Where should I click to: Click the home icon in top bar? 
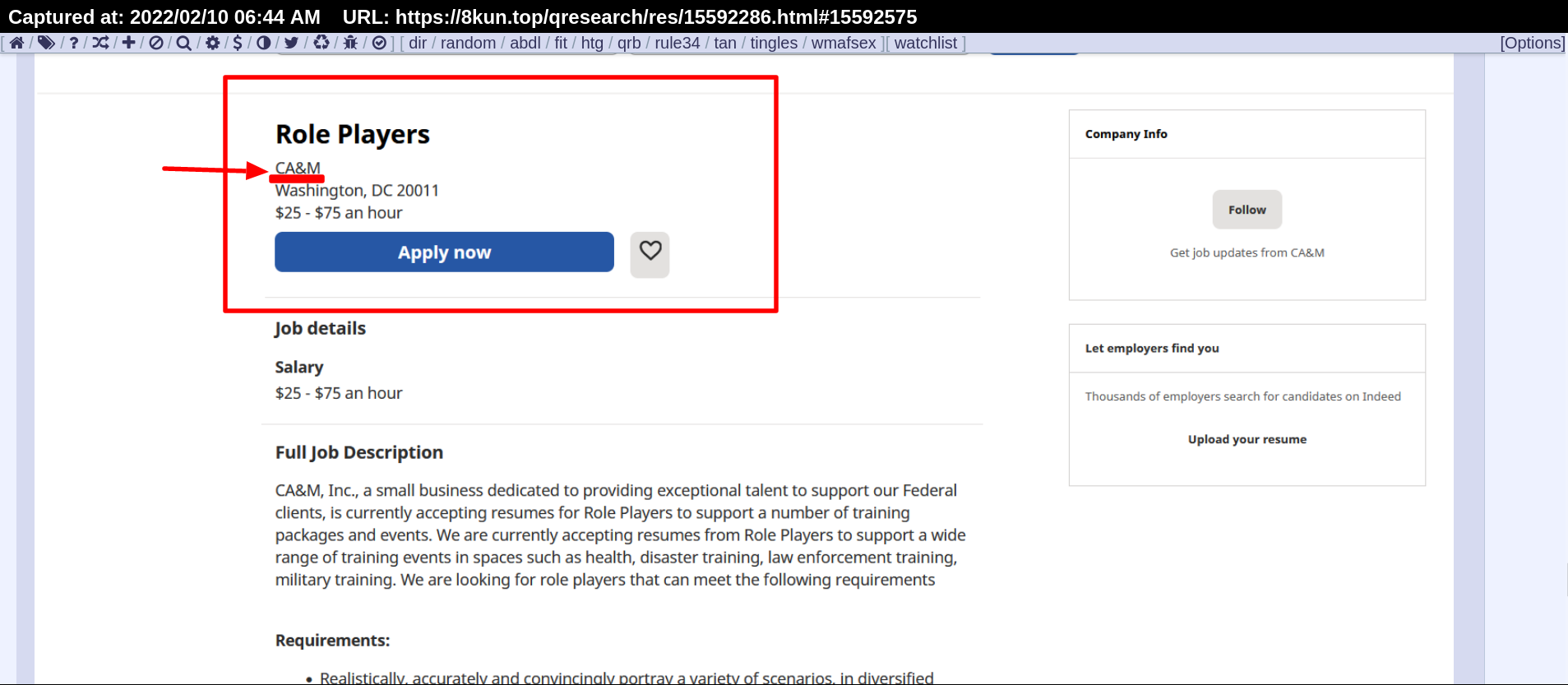click(16, 43)
